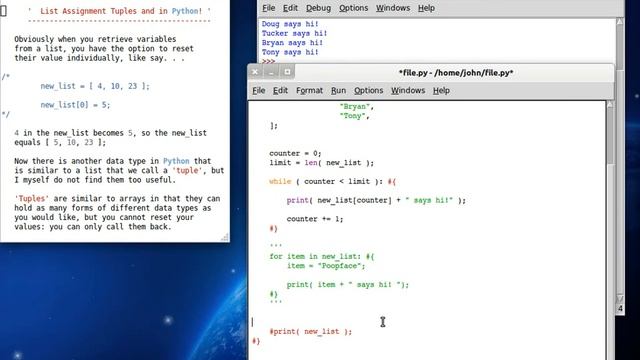The width and height of the screenshot is (640, 360).
Task: Open Help menu in Python shell window
Action: coord(426,8)
